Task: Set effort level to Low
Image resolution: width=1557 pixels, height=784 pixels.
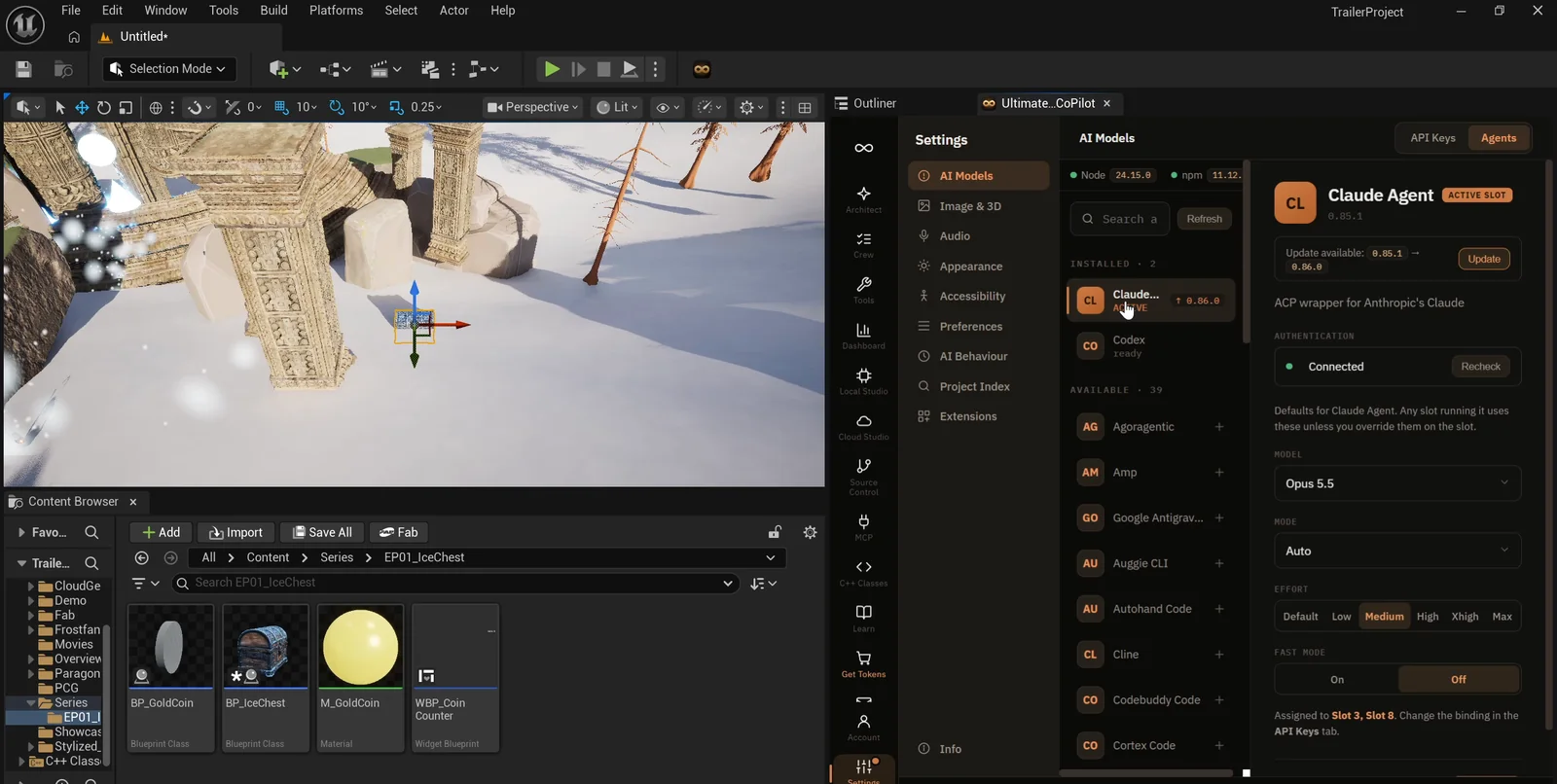Action: tap(1341, 617)
